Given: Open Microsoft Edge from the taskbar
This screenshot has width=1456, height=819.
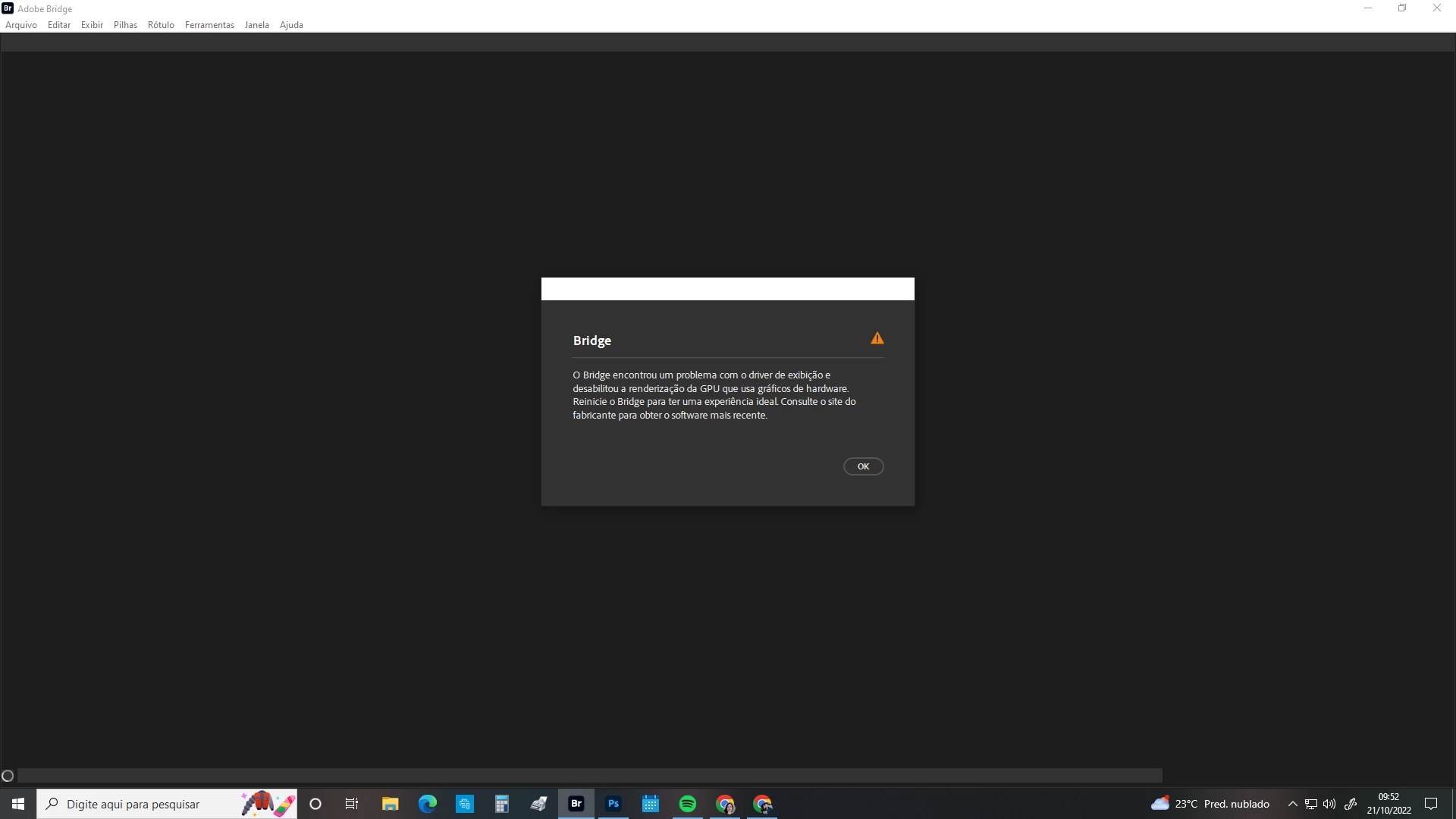Looking at the screenshot, I should click(428, 804).
